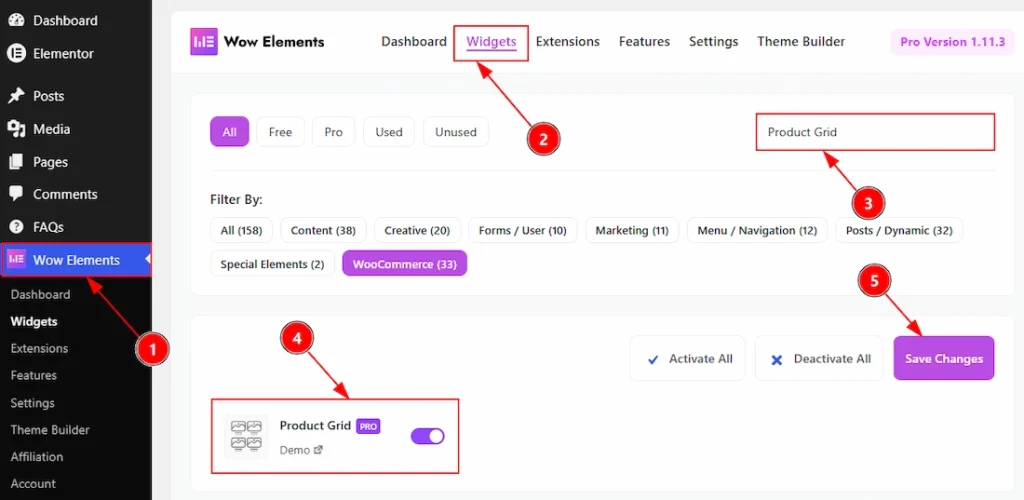Click the Wow Elements sidebar logo icon
The height and width of the screenshot is (500, 1024).
(x=16, y=259)
